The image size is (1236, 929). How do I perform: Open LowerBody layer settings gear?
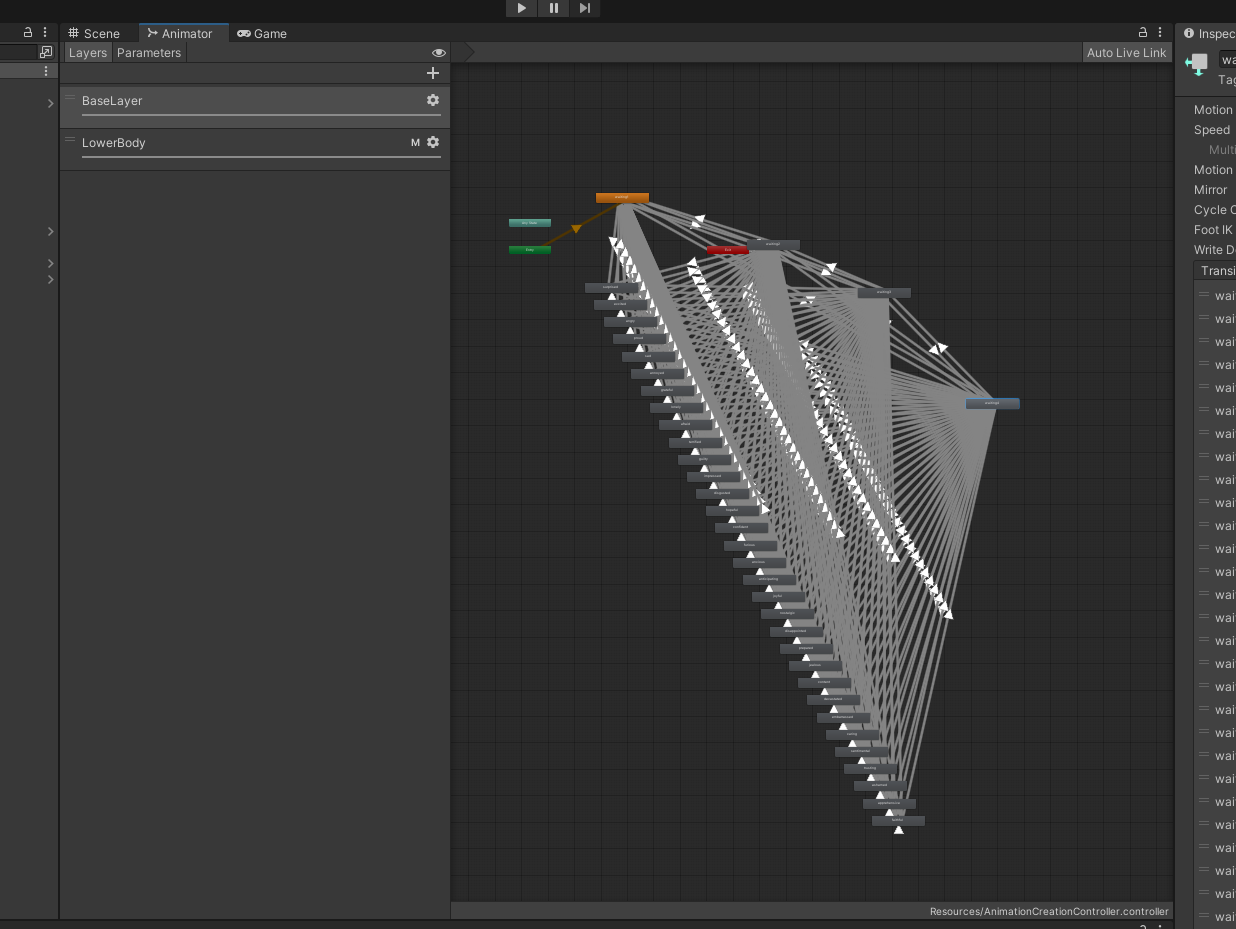(433, 142)
